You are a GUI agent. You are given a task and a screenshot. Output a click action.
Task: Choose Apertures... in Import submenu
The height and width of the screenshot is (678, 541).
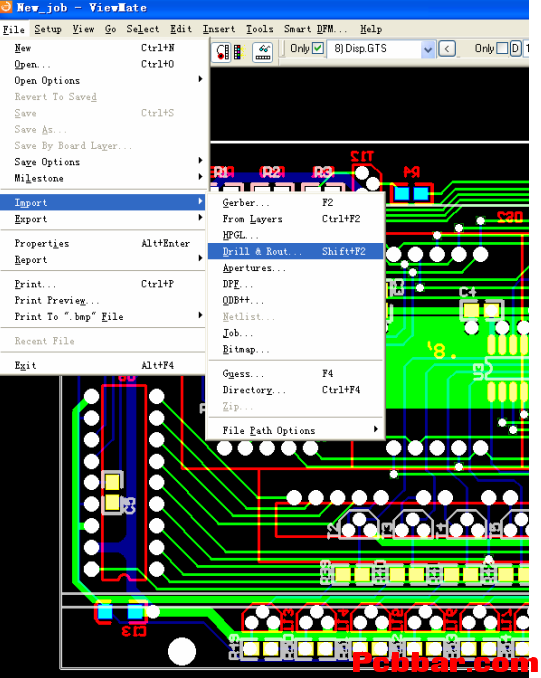coord(296,268)
